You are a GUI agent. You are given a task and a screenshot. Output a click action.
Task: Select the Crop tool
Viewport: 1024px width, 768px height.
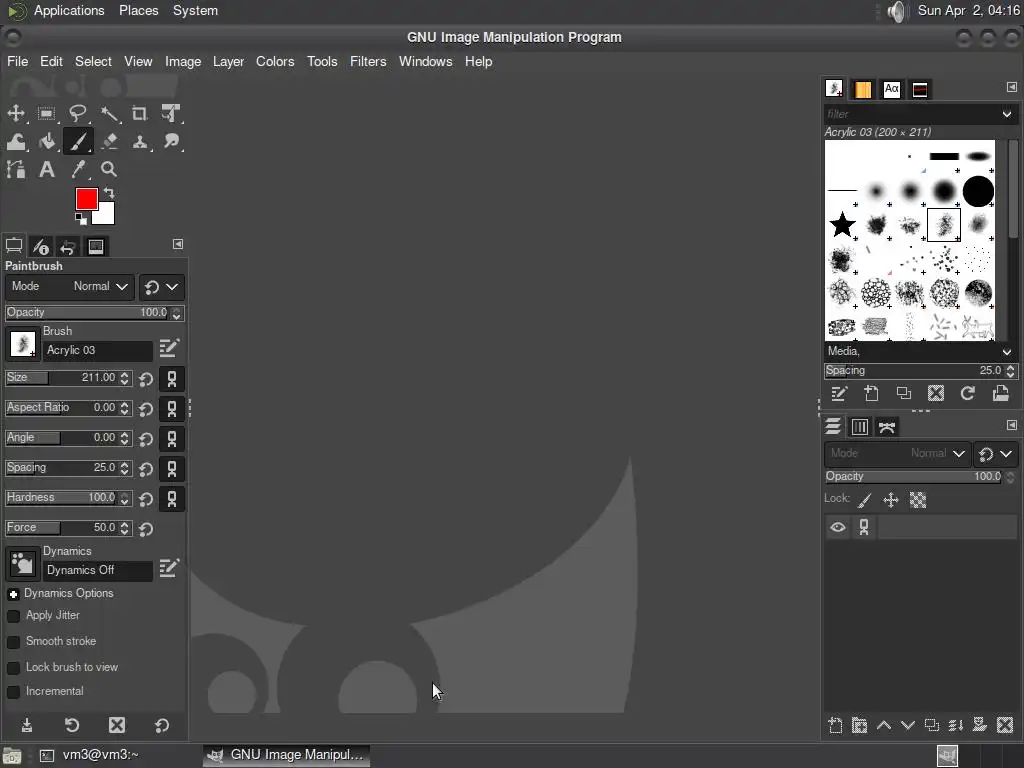point(140,113)
